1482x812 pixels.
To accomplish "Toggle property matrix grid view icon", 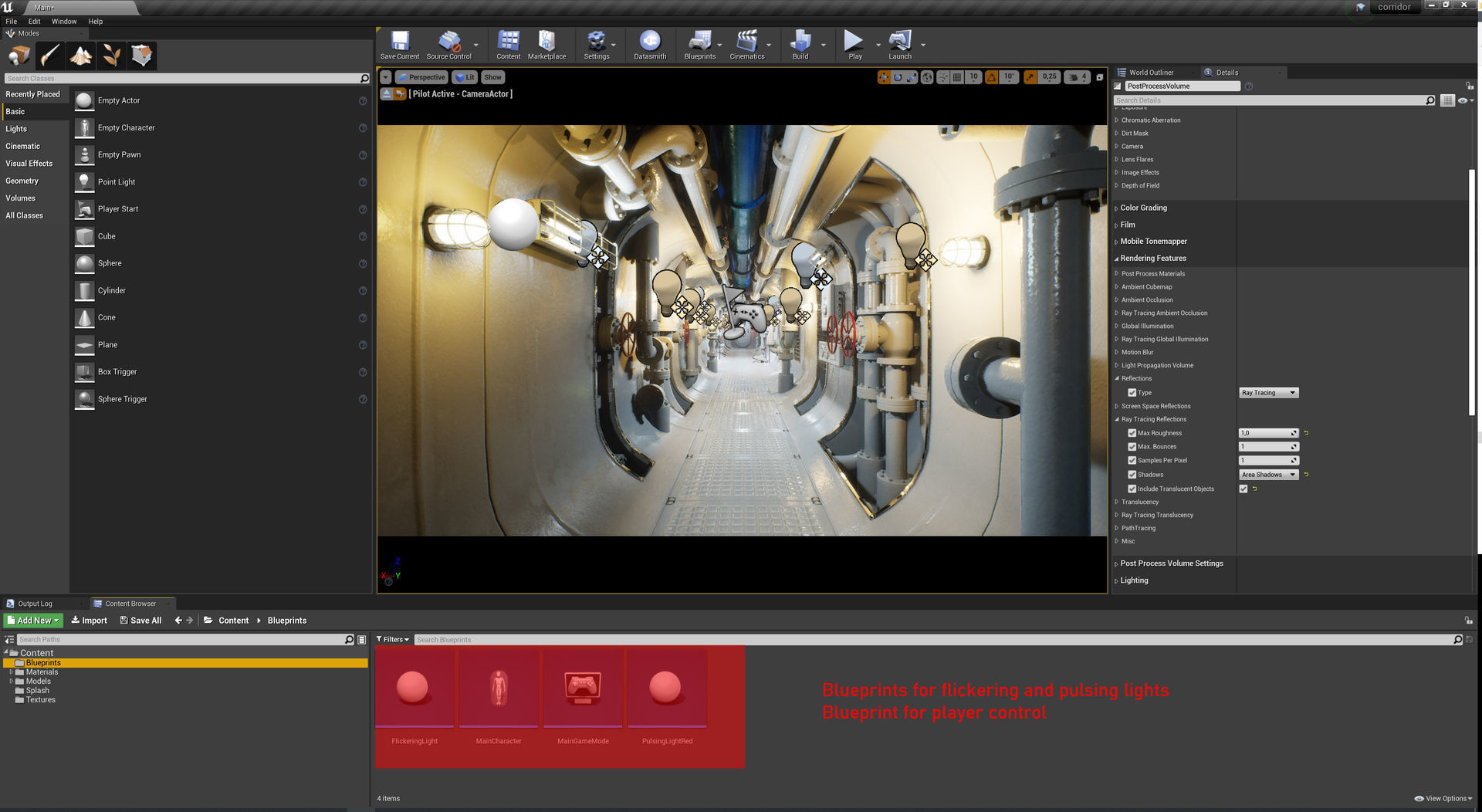I will [x=1447, y=100].
